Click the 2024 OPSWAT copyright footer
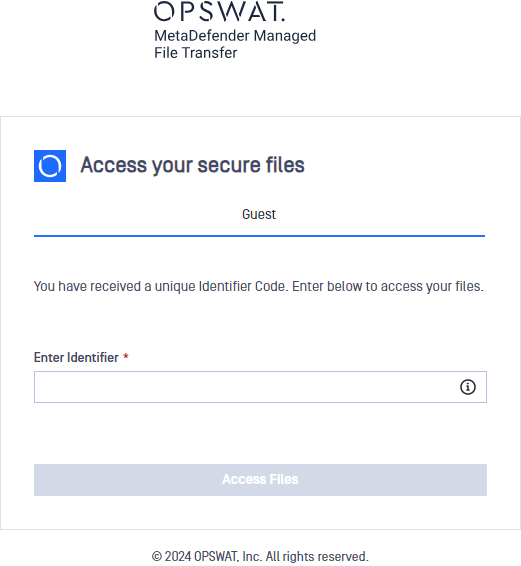This screenshot has width=521, height=566. point(260,556)
